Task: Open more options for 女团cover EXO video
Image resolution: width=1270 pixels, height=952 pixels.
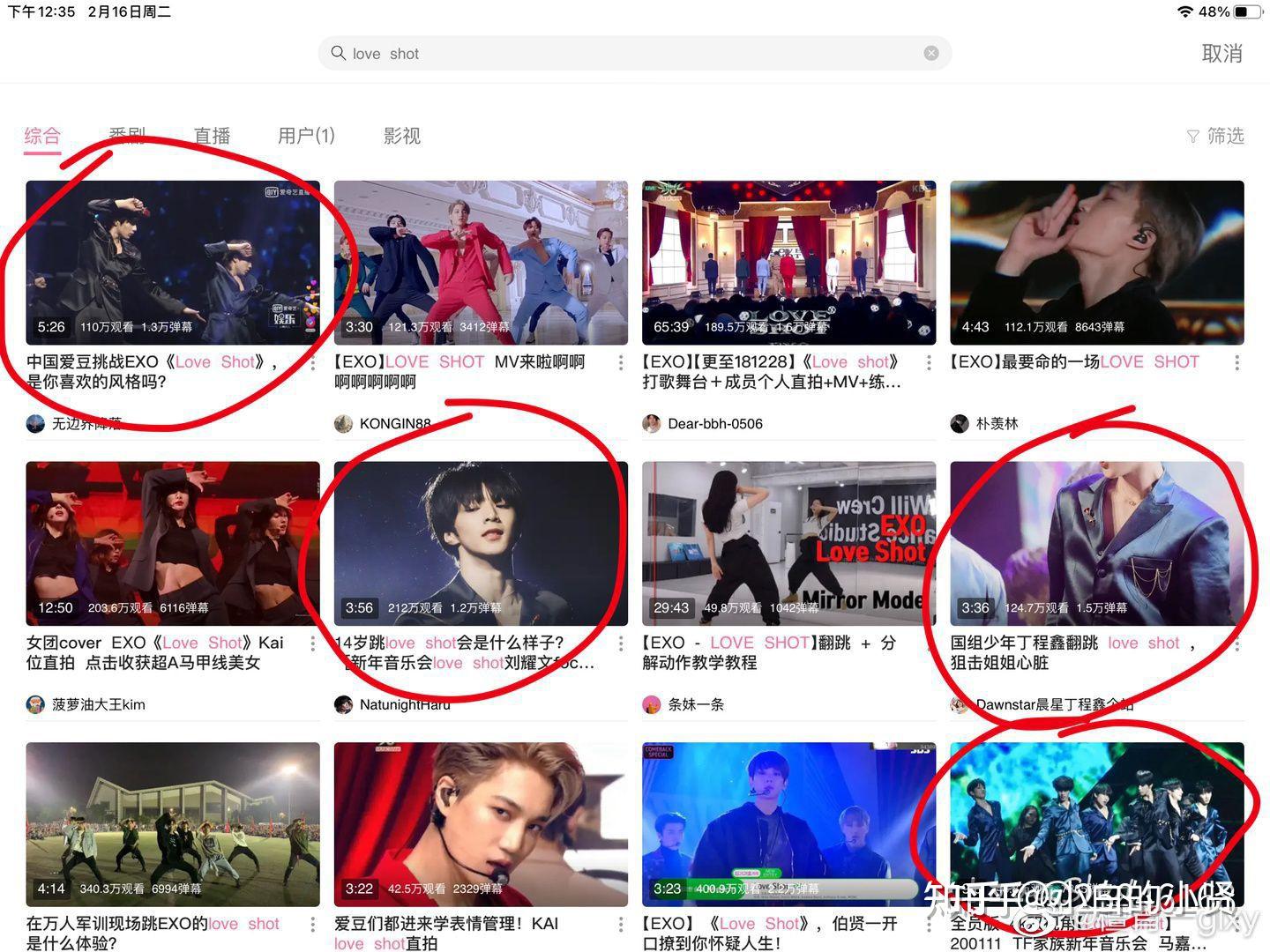Action: tap(312, 643)
